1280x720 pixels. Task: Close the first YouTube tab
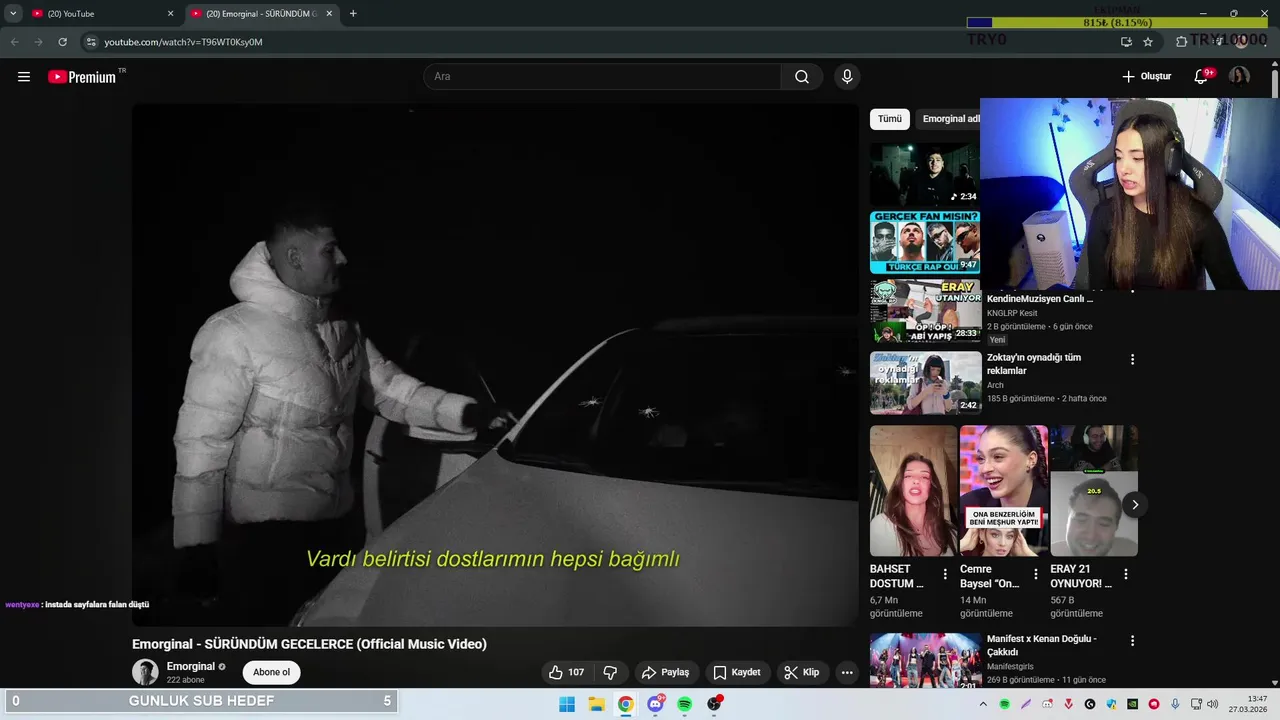[x=170, y=14]
